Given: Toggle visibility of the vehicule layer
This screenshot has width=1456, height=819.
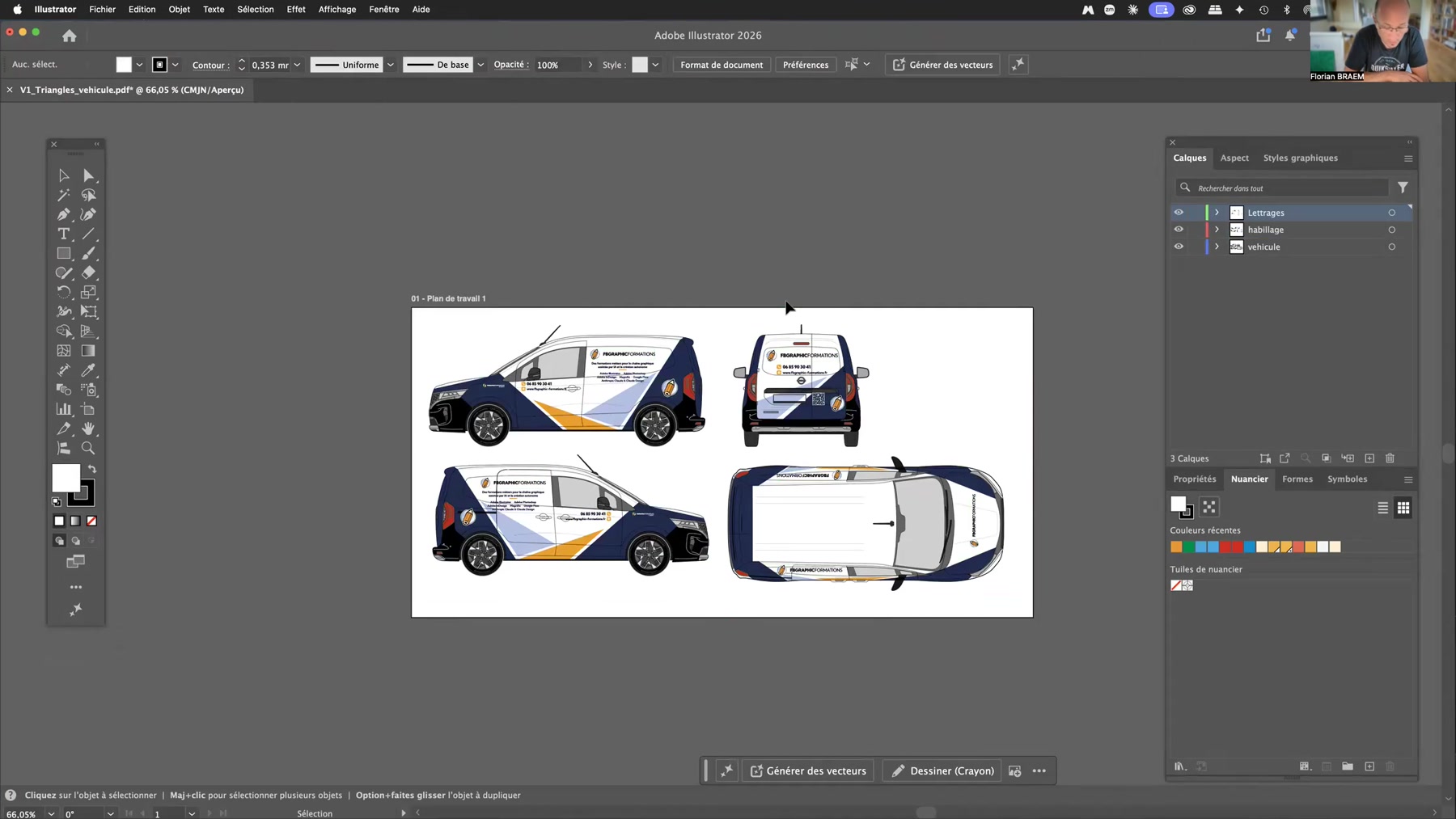Looking at the screenshot, I should pos(1179,247).
